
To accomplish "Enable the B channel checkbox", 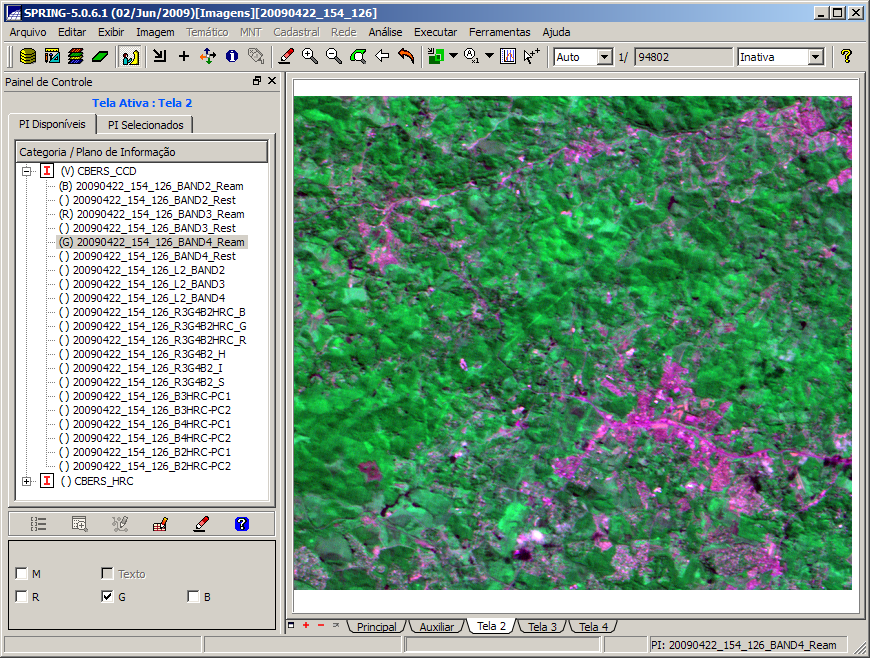I will (x=193, y=597).
